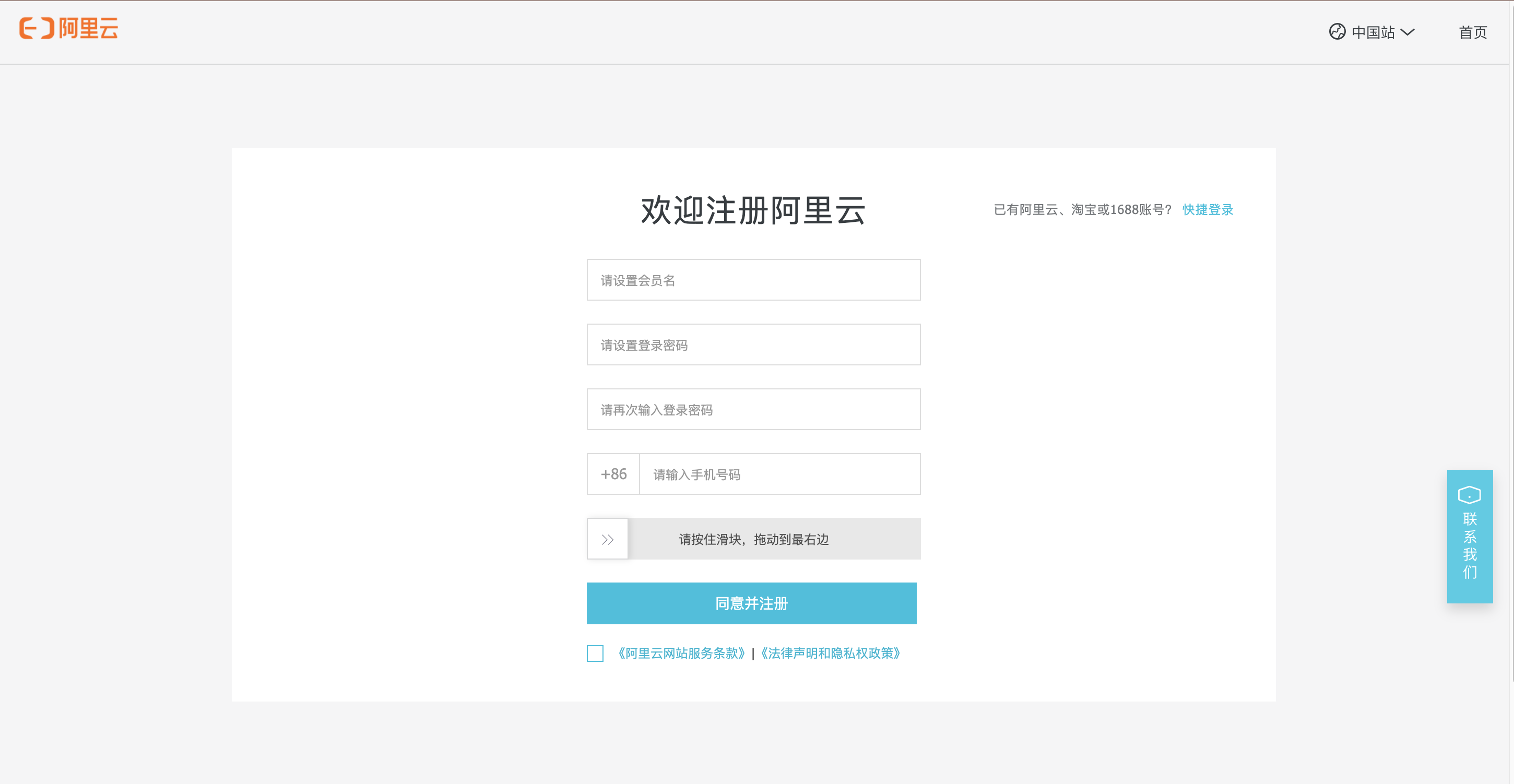Check the agreement terms checkbox
The height and width of the screenshot is (784, 1514).
pyautogui.click(x=595, y=654)
